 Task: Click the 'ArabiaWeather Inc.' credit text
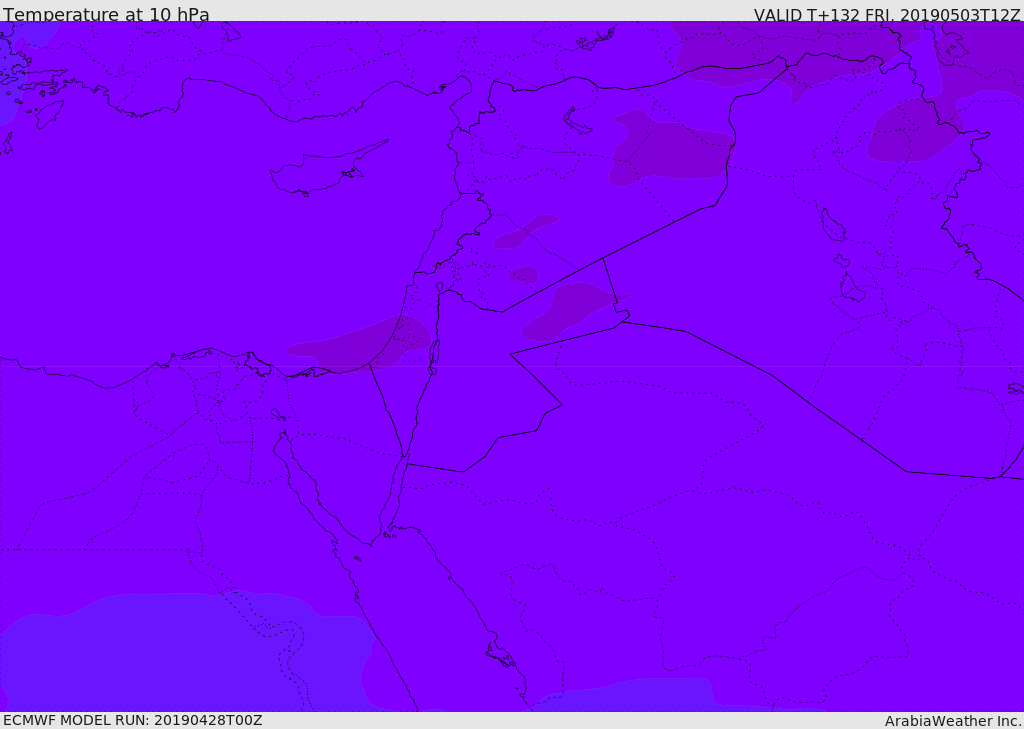[x=953, y=721]
